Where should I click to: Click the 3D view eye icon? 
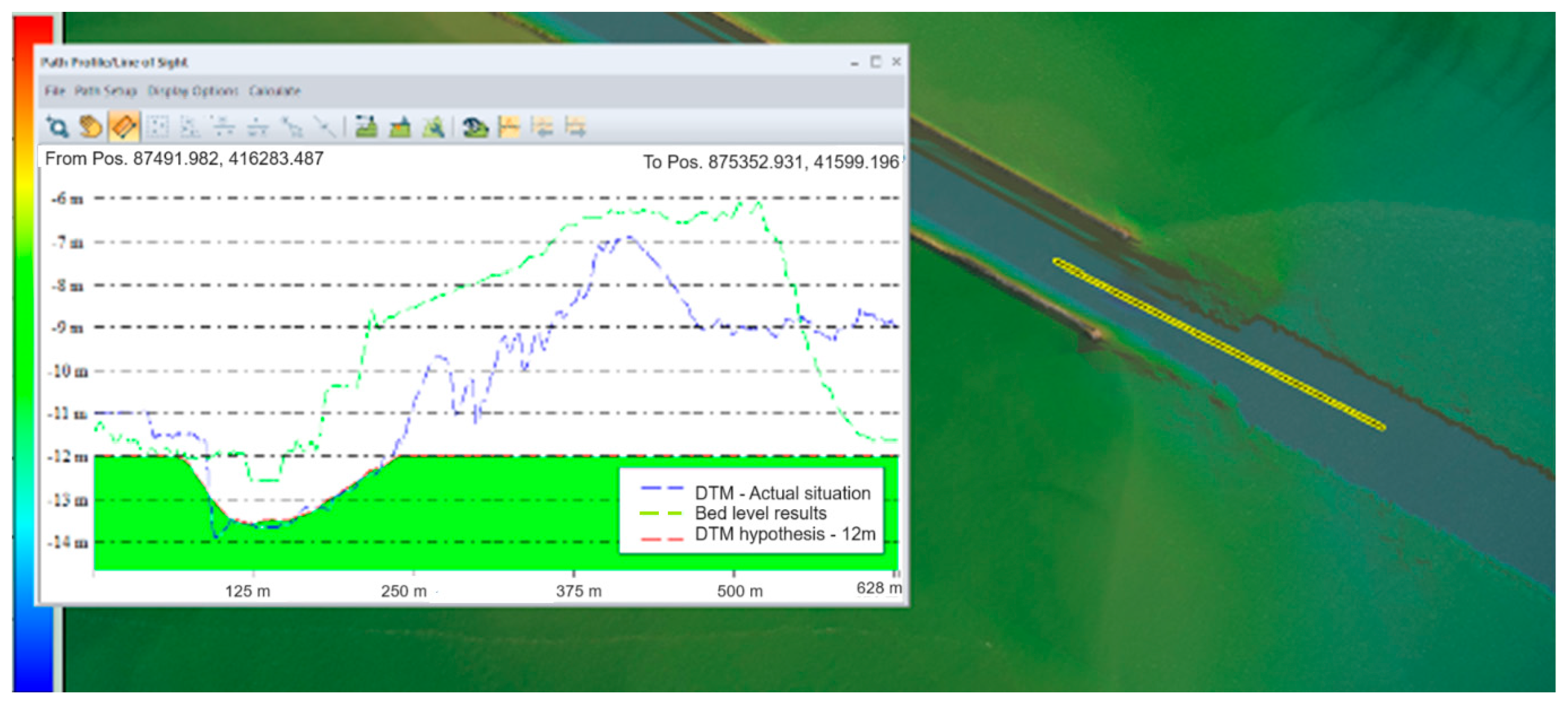pyautogui.click(x=475, y=127)
